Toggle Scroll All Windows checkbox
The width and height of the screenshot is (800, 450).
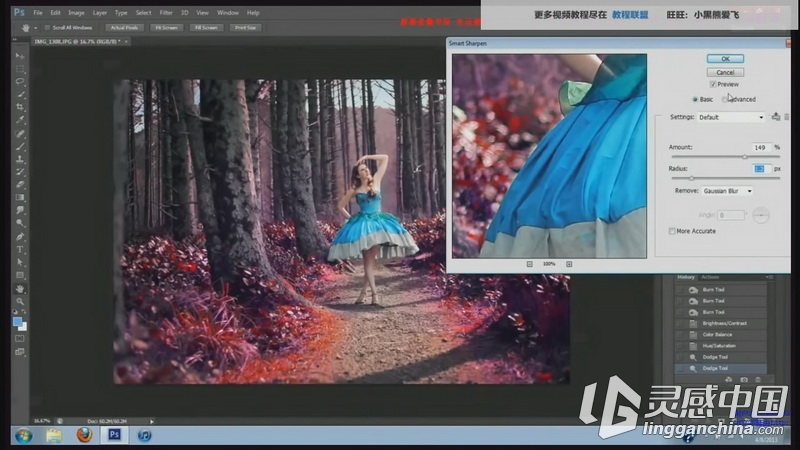point(47,28)
